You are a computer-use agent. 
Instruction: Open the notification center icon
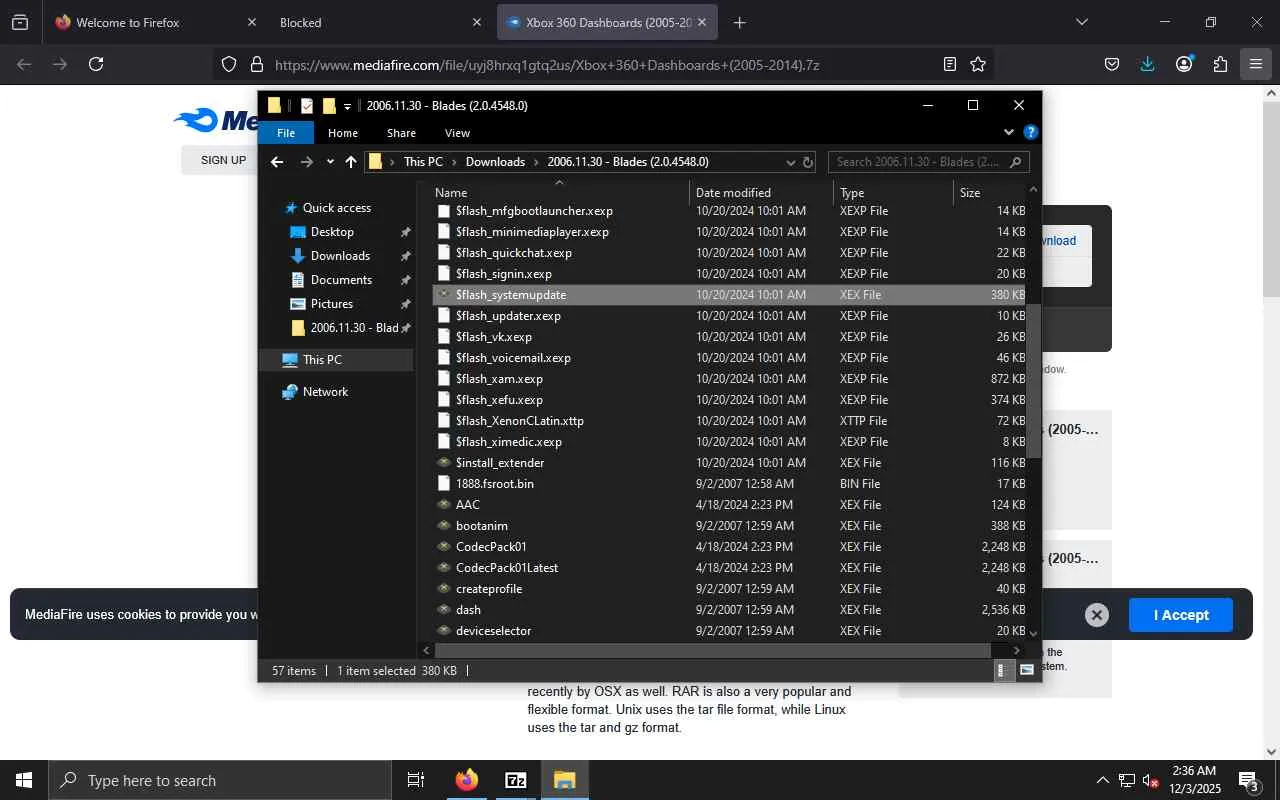point(1248,780)
